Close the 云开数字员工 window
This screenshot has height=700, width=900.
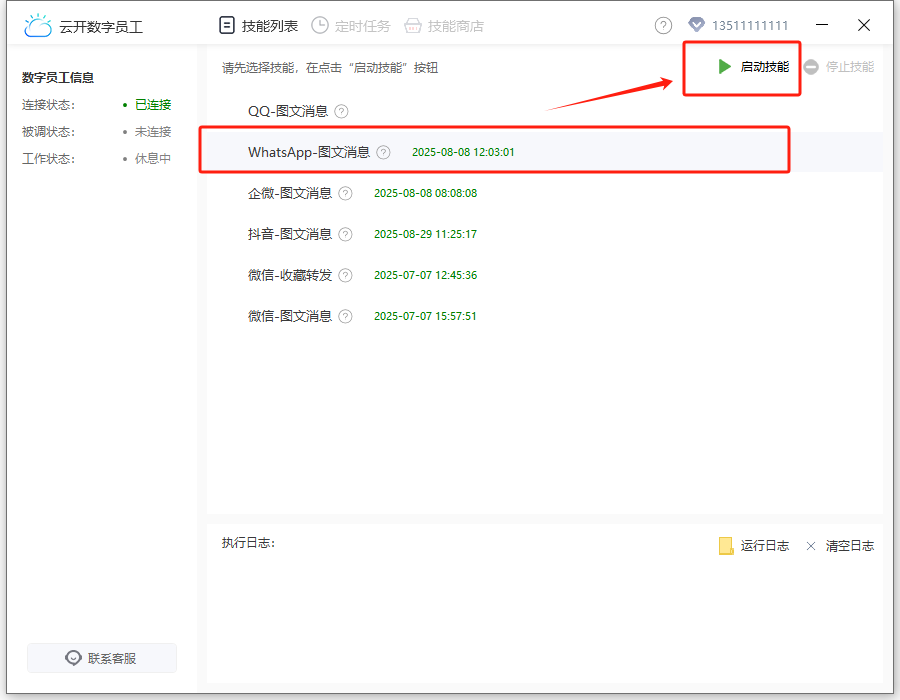(x=864, y=25)
